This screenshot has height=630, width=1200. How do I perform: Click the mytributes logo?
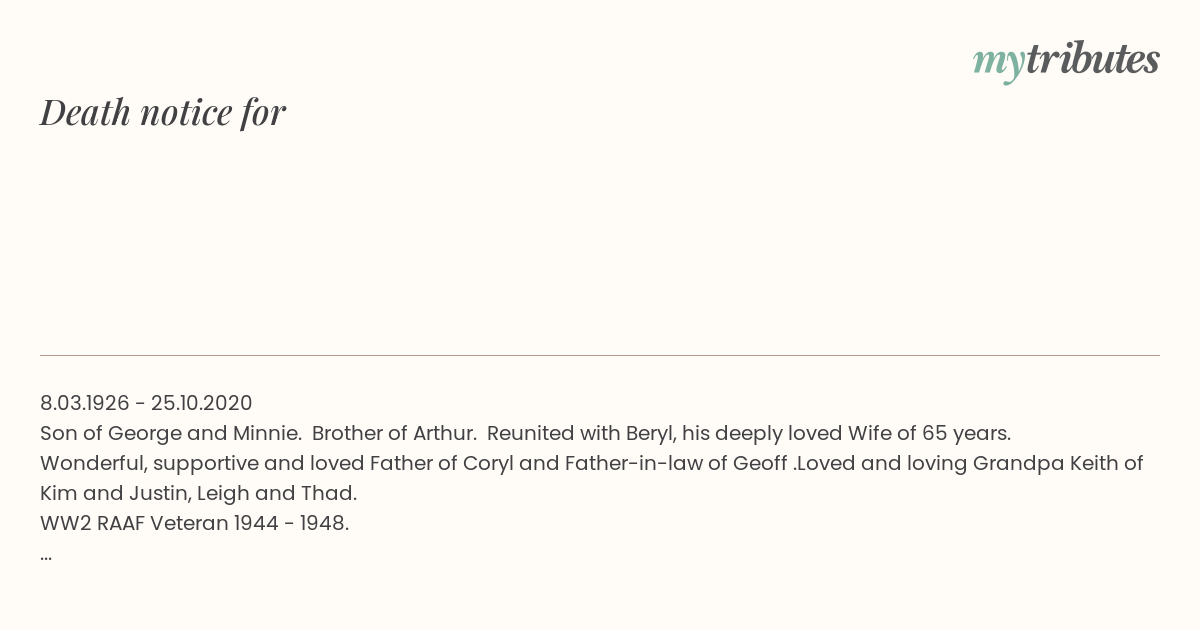tap(1066, 61)
